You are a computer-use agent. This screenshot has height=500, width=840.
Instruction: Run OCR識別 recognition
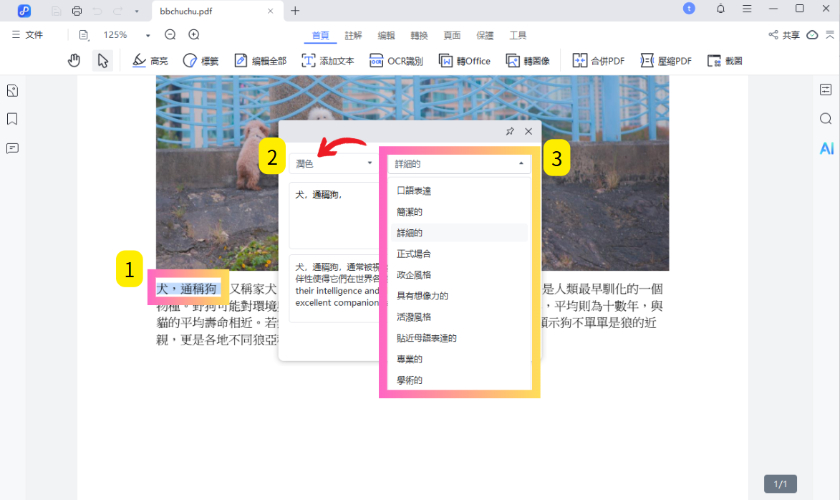coord(396,61)
